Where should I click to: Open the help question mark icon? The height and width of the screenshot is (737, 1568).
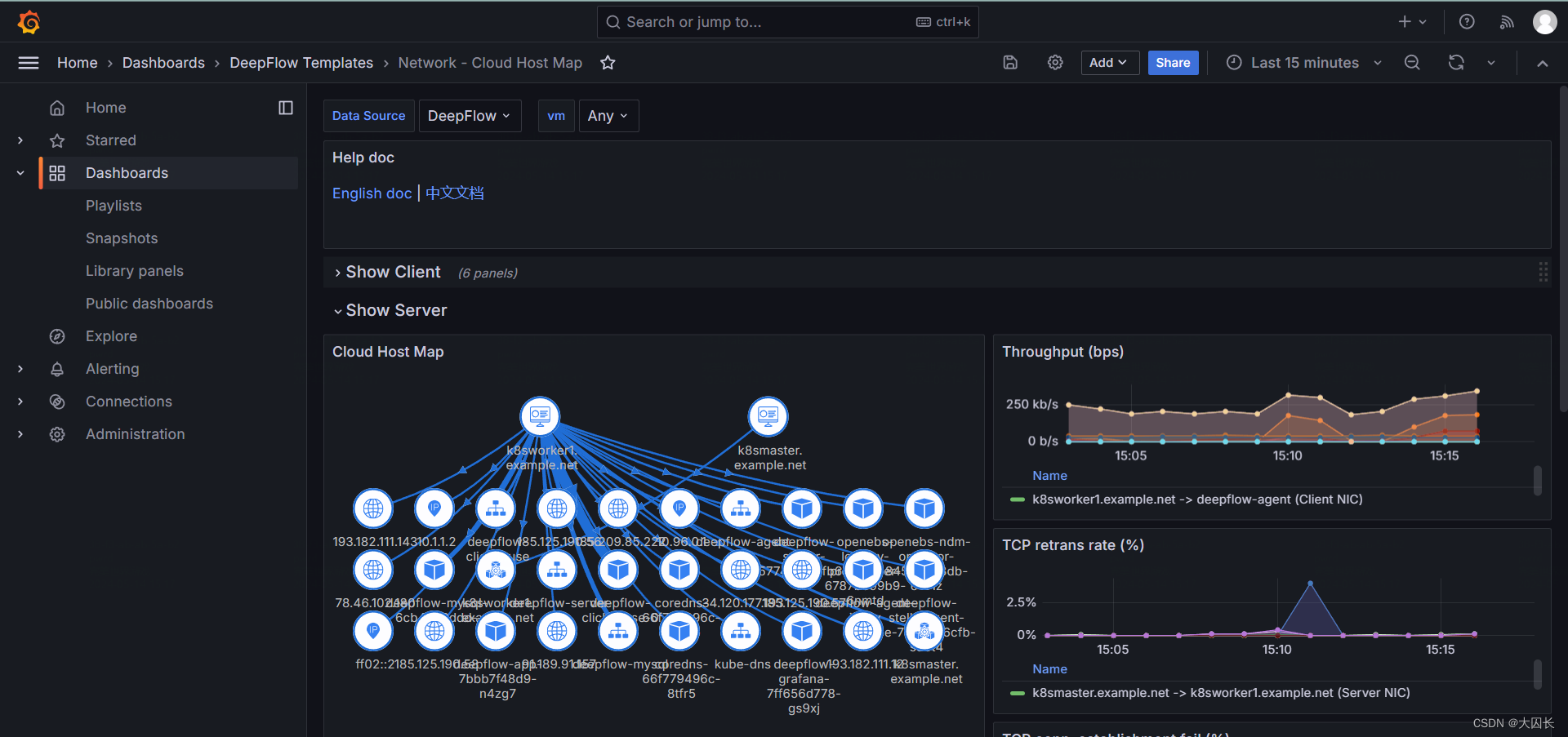[x=1467, y=22]
